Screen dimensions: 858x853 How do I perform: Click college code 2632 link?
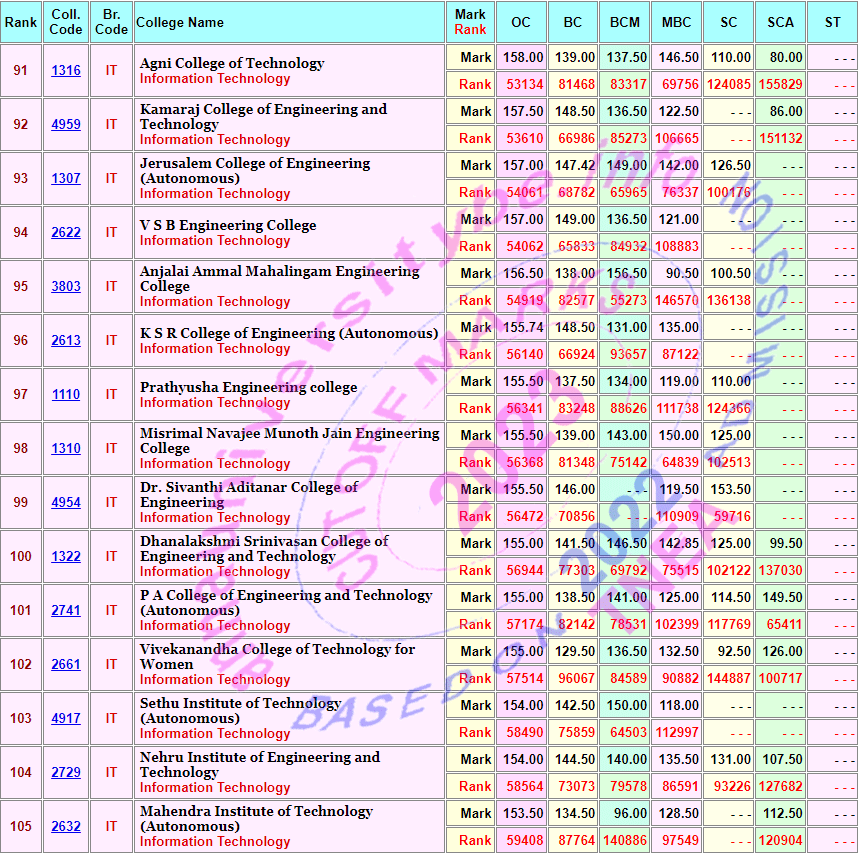click(x=66, y=827)
